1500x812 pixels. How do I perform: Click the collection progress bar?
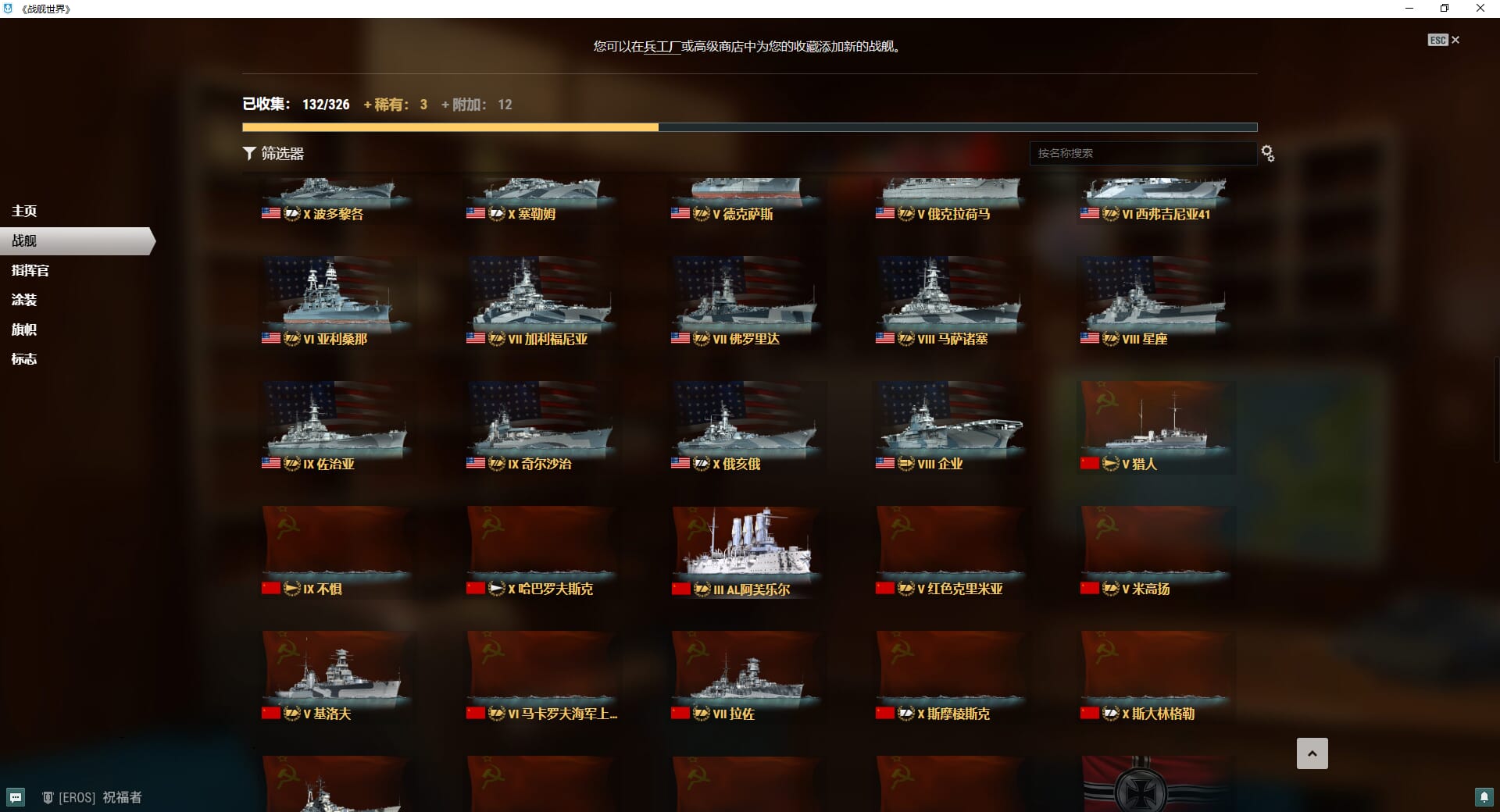click(750, 126)
